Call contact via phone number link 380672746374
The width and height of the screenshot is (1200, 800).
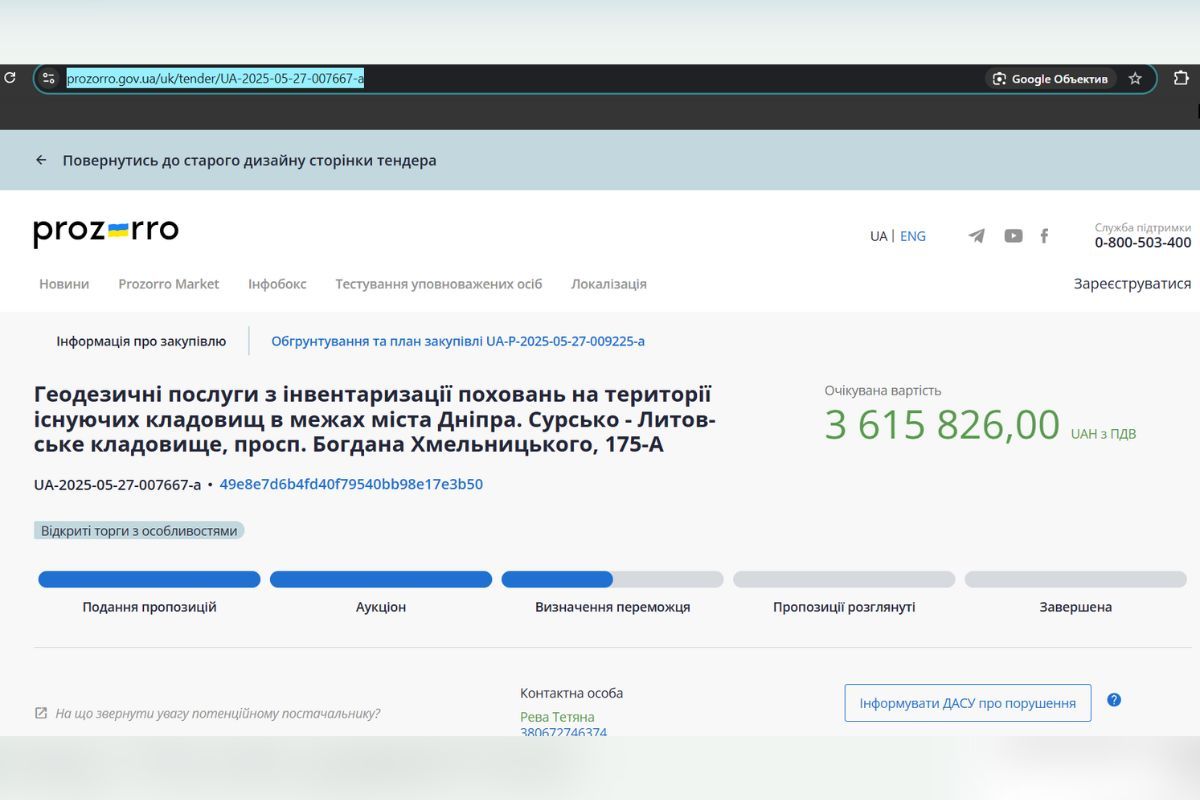point(563,733)
